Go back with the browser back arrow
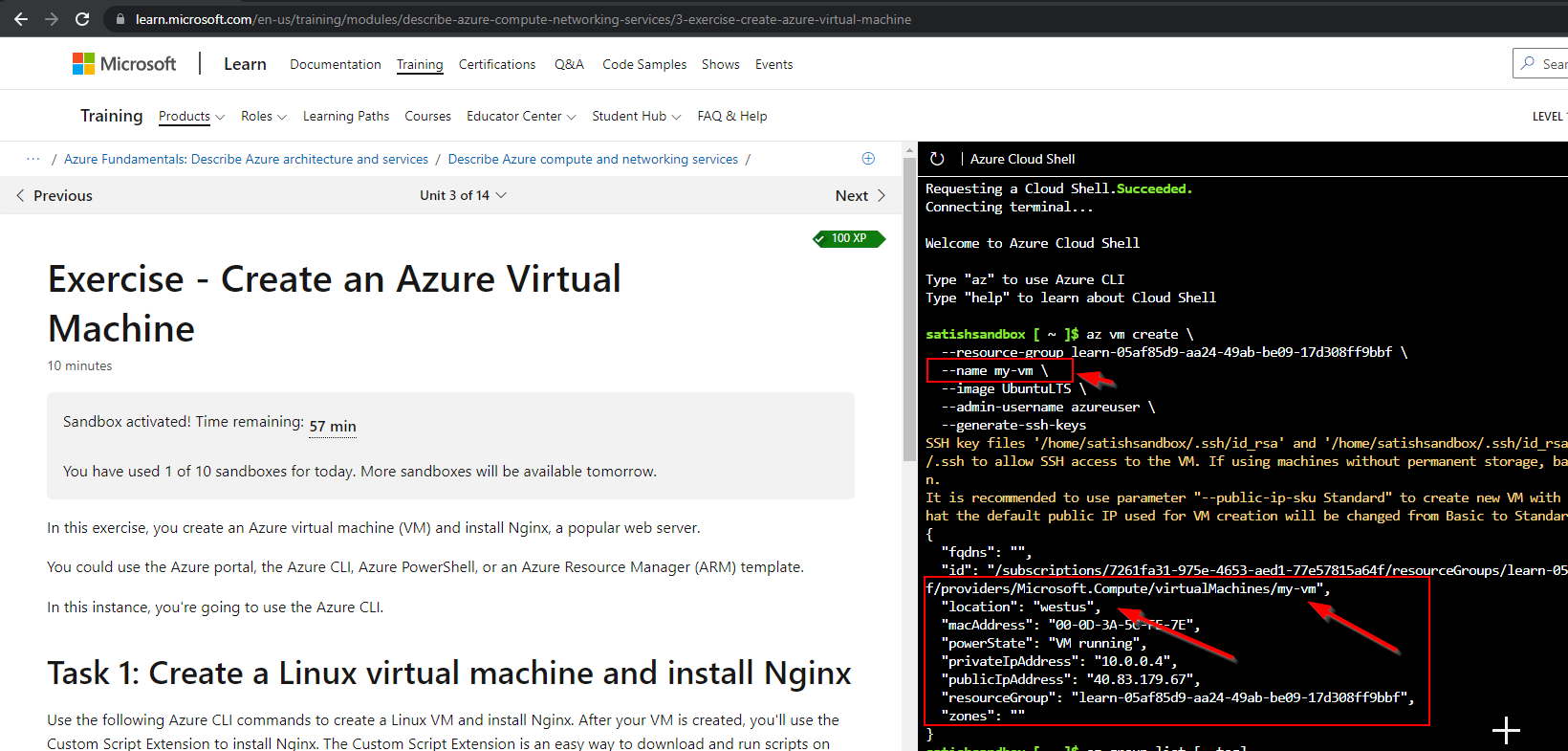 (21, 19)
